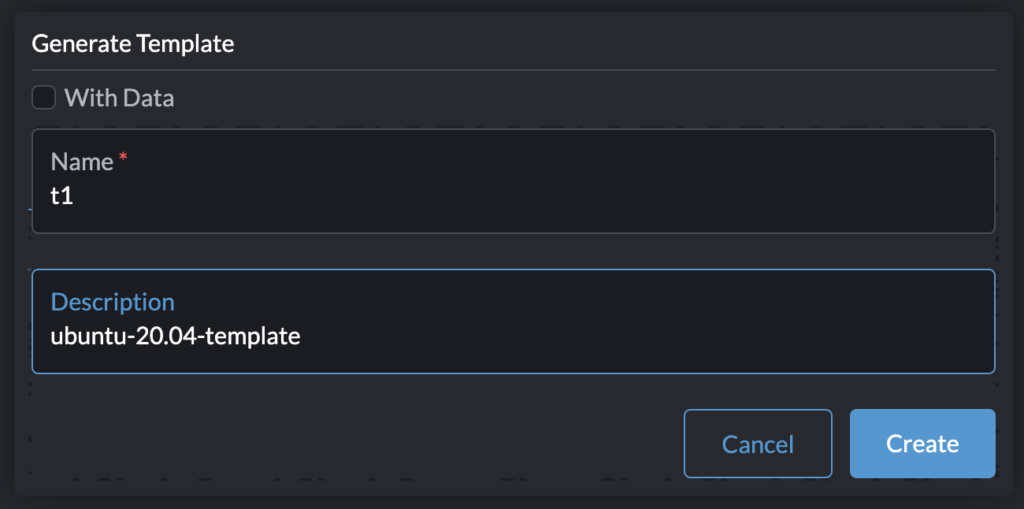Click the word "Template" in dialog header
This screenshot has width=1024, height=509.
(183, 44)
